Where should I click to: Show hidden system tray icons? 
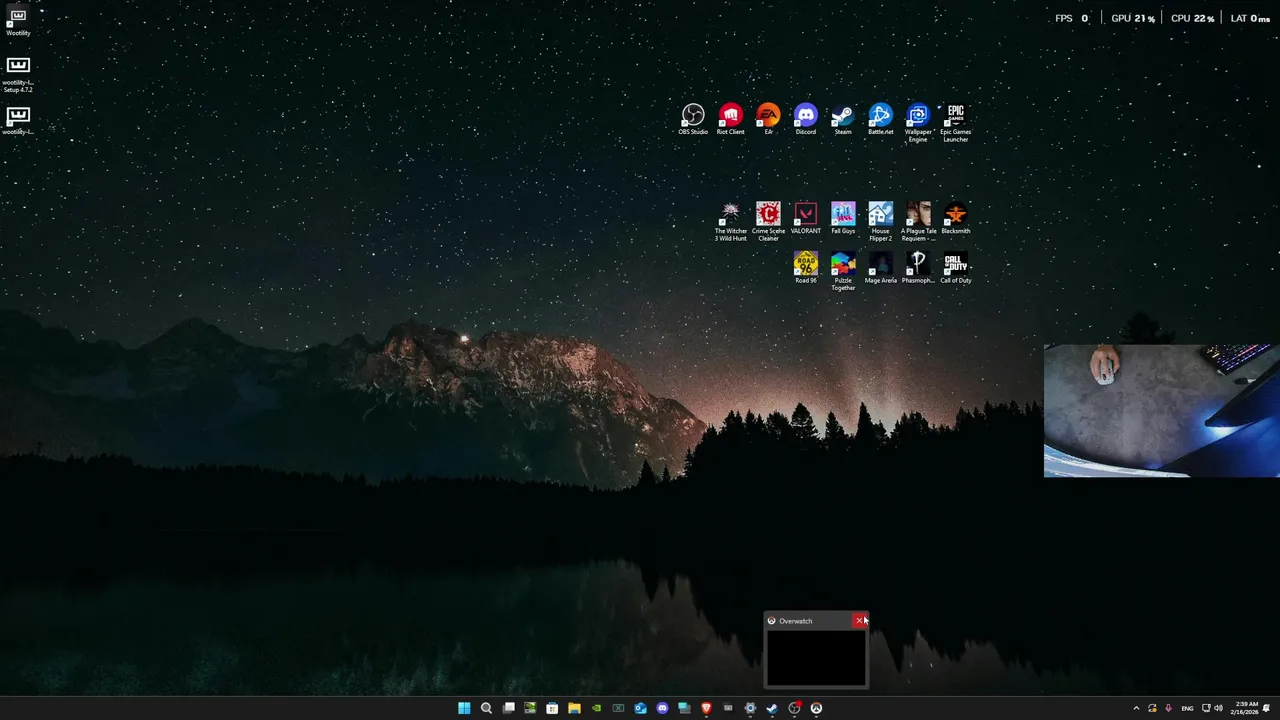coord(1136,708)
